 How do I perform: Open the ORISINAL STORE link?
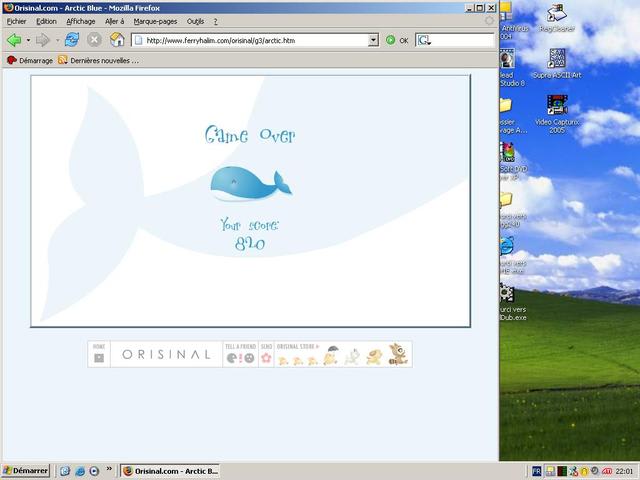[x=298, y=347]
